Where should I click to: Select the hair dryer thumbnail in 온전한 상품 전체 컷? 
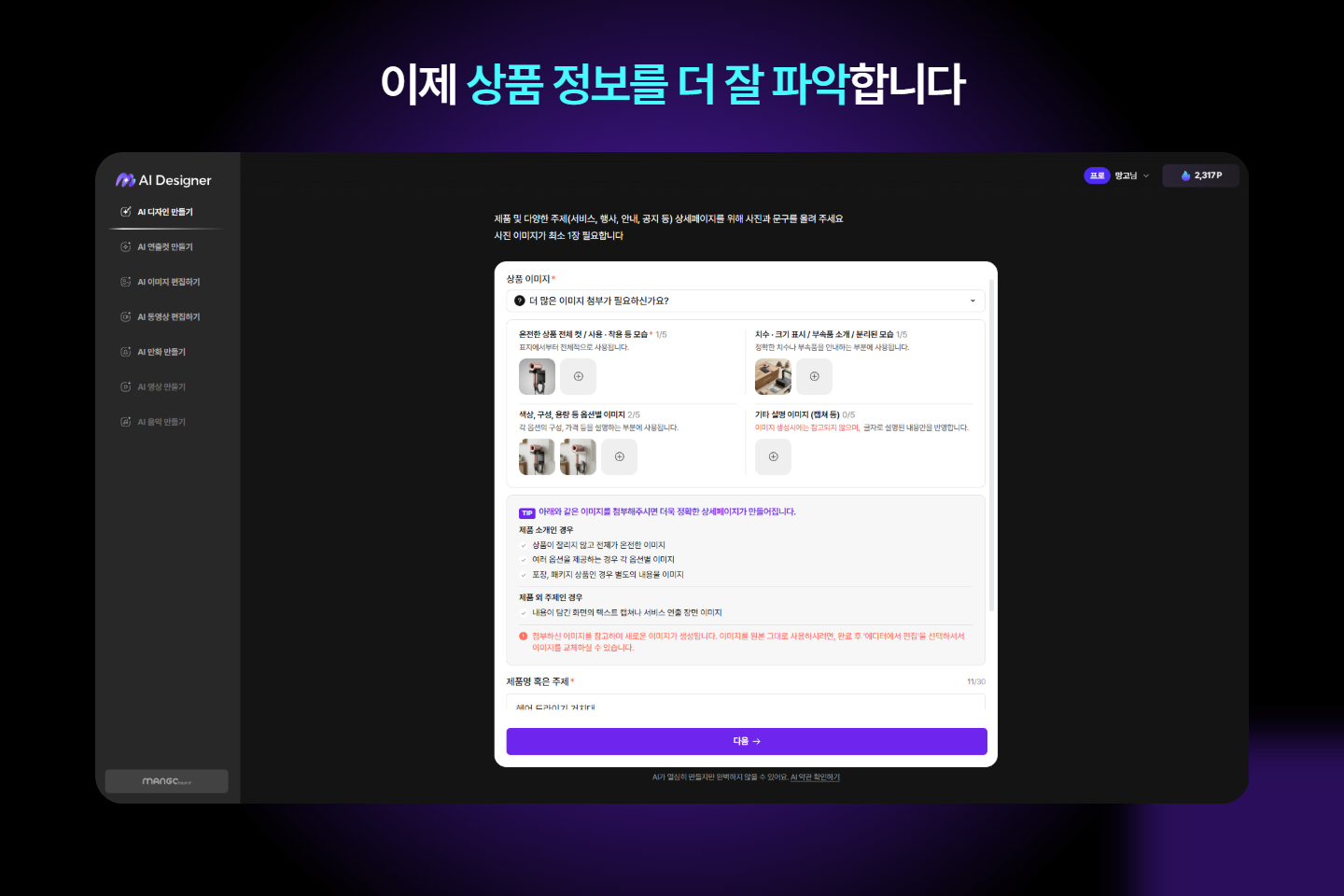pyautogui.click(x=537, y=376)
